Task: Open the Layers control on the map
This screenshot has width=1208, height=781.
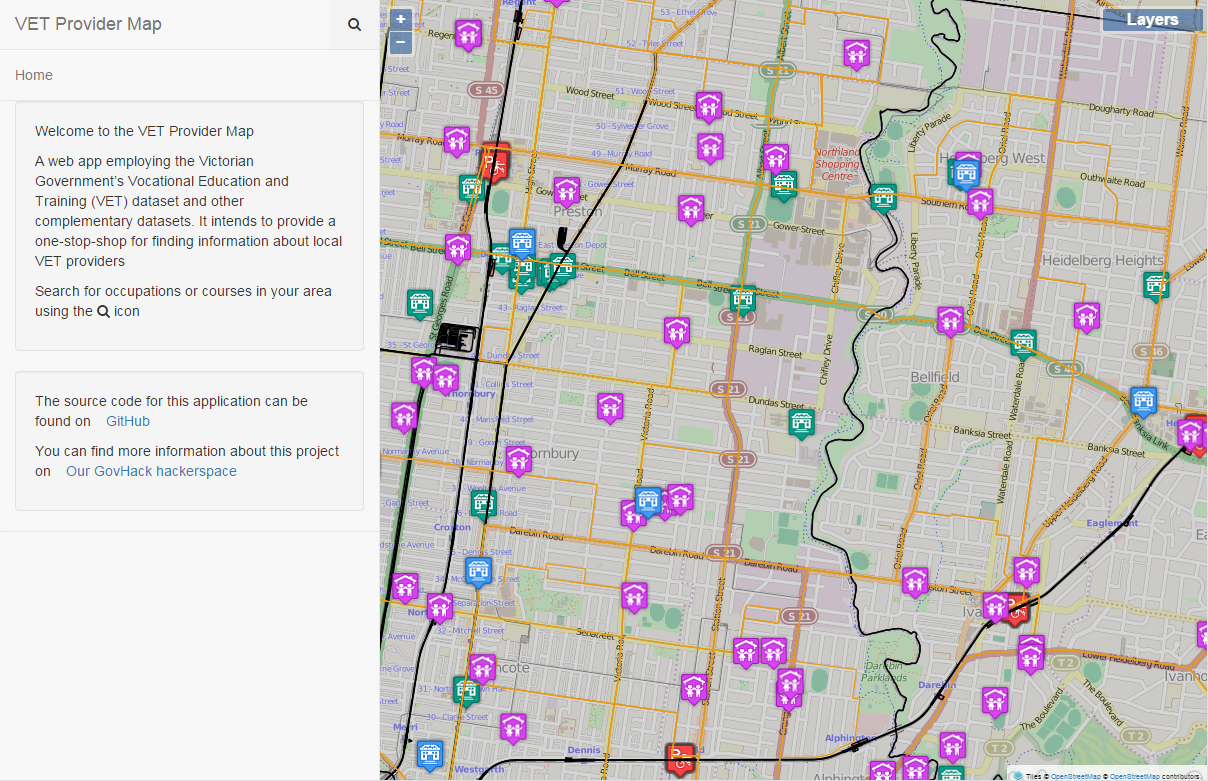Action: (x=1152, y=20)
